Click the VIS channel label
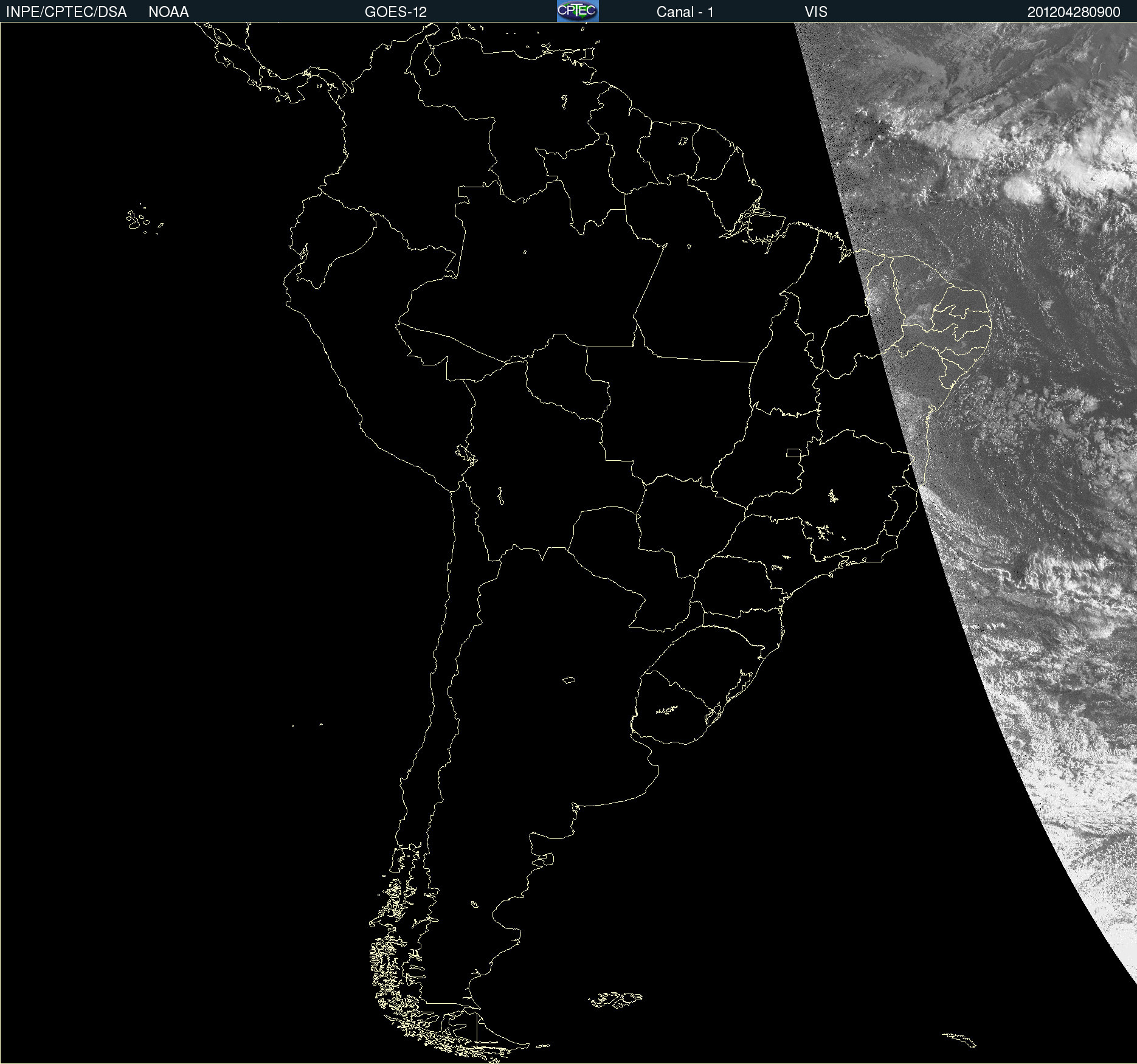This screenshot has width=1137, height=1064. [816, 12]
